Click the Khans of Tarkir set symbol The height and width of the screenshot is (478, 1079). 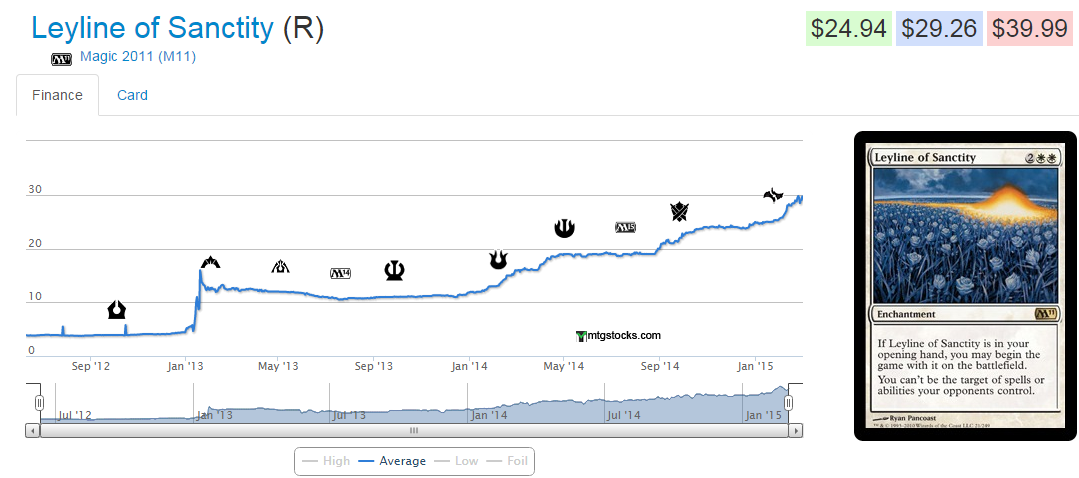(680, 211)
